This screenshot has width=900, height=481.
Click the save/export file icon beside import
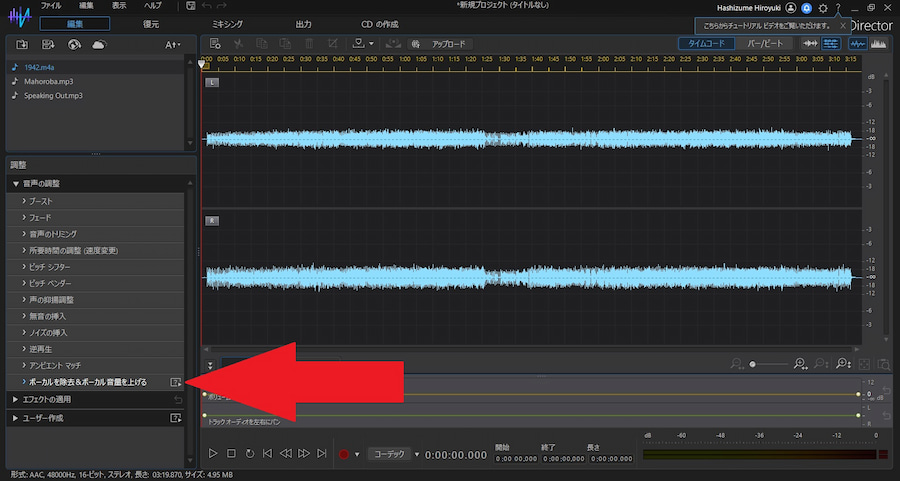point(48,44)
